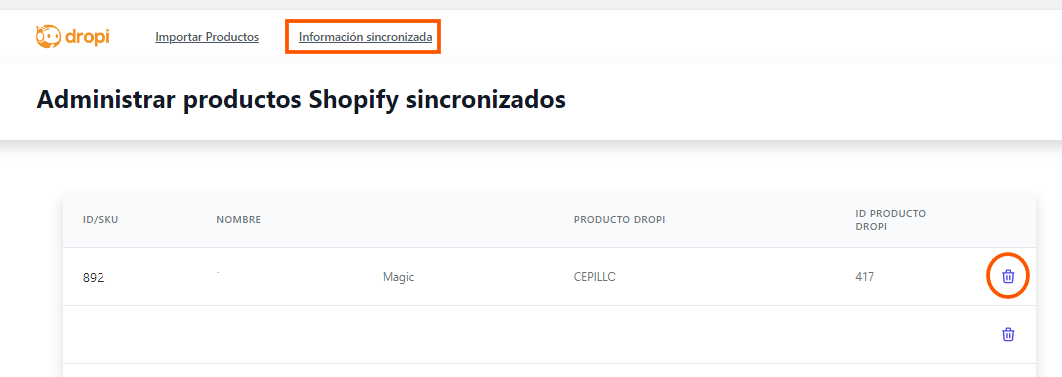Click the orange Dropi owl mascot icon
The image size is (1062, 377).
(48, 37)
